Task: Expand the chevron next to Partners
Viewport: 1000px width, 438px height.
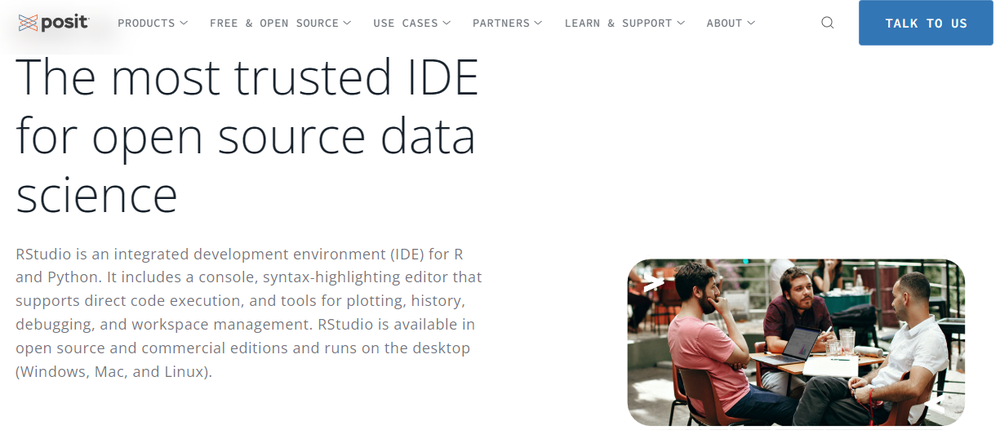Action: tap(538, 23)
